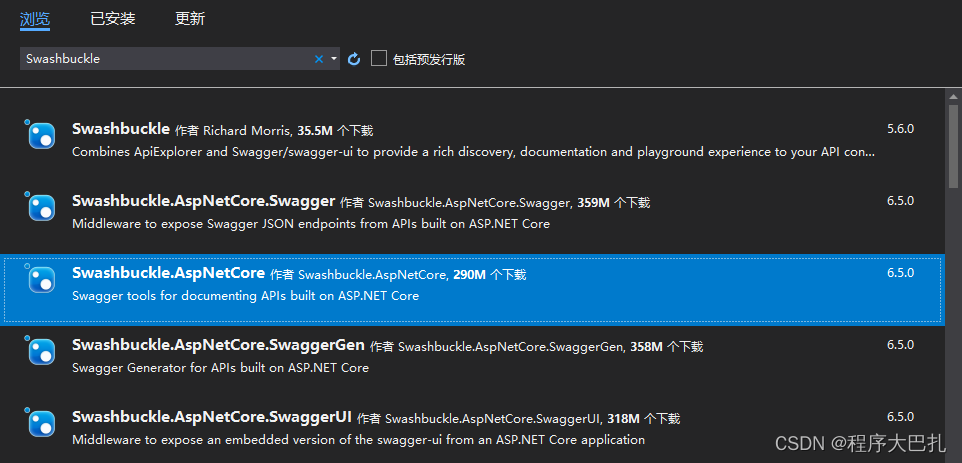Open the search history dropdown arrow
The image size is (962, 463).
[334, 59]
